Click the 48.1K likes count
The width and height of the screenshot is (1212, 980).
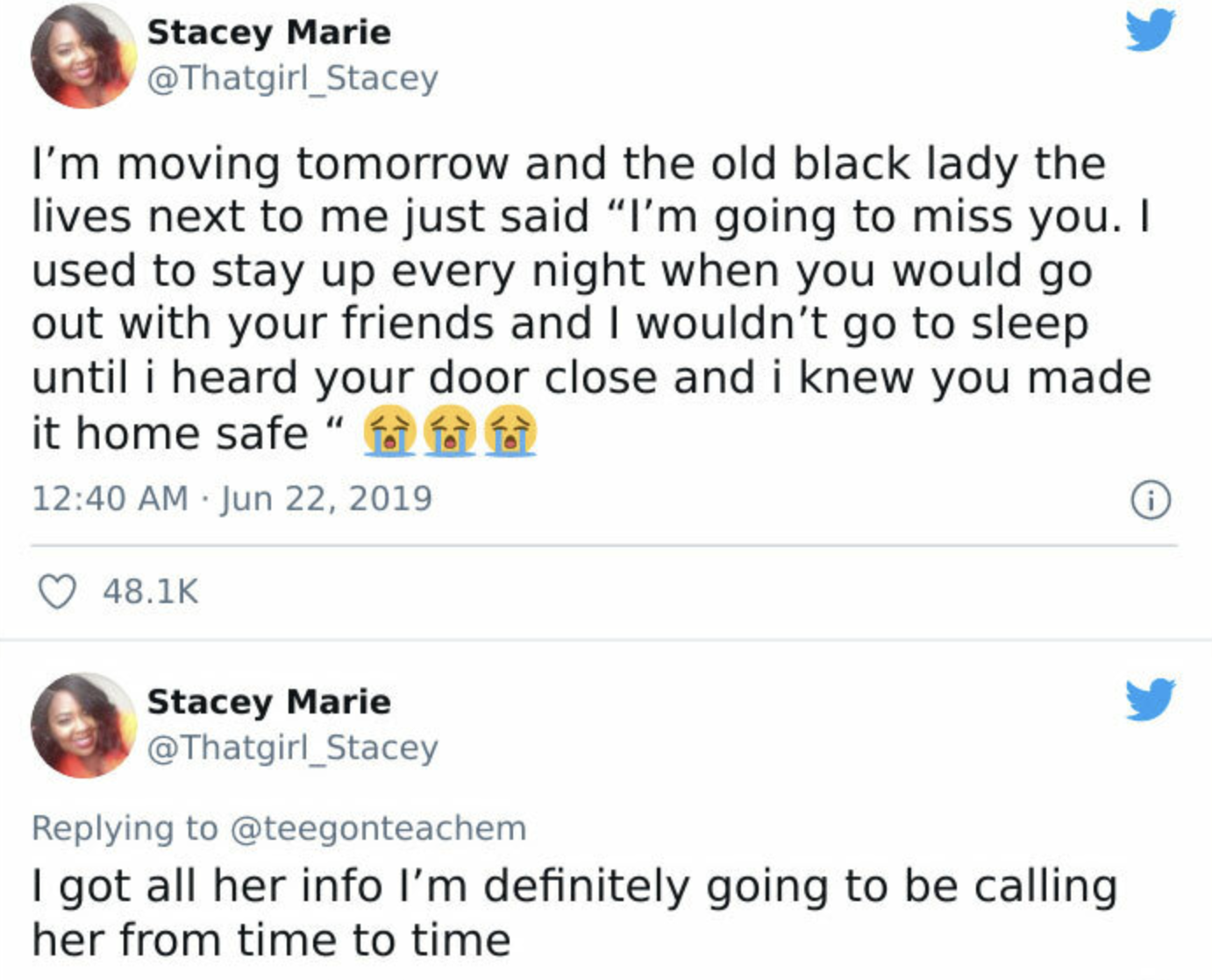pos(151,592)
